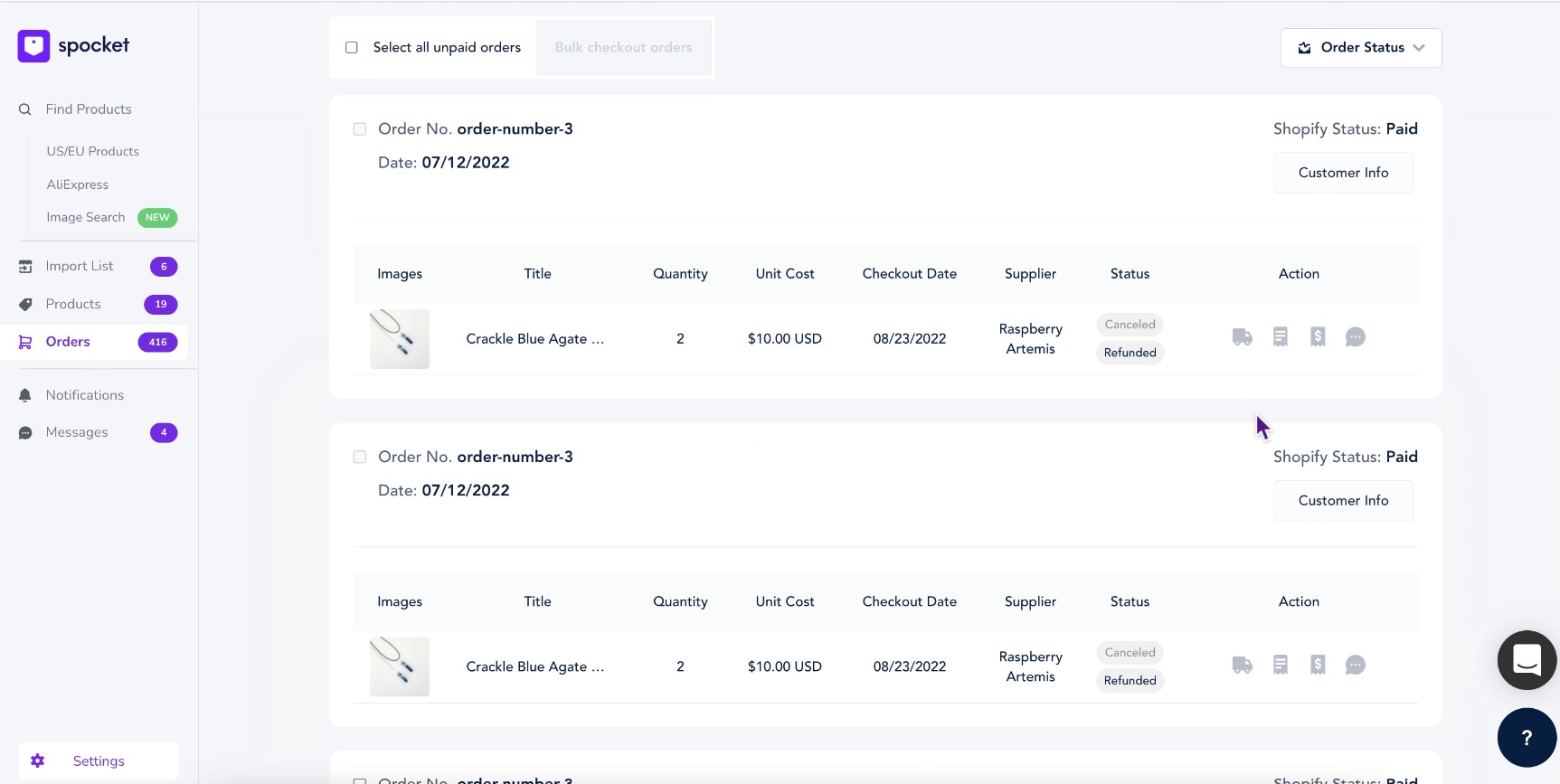Click the Import List sidebar icon
The image size is (1560, 784).
pyautogui.click(x=25, y=267)
